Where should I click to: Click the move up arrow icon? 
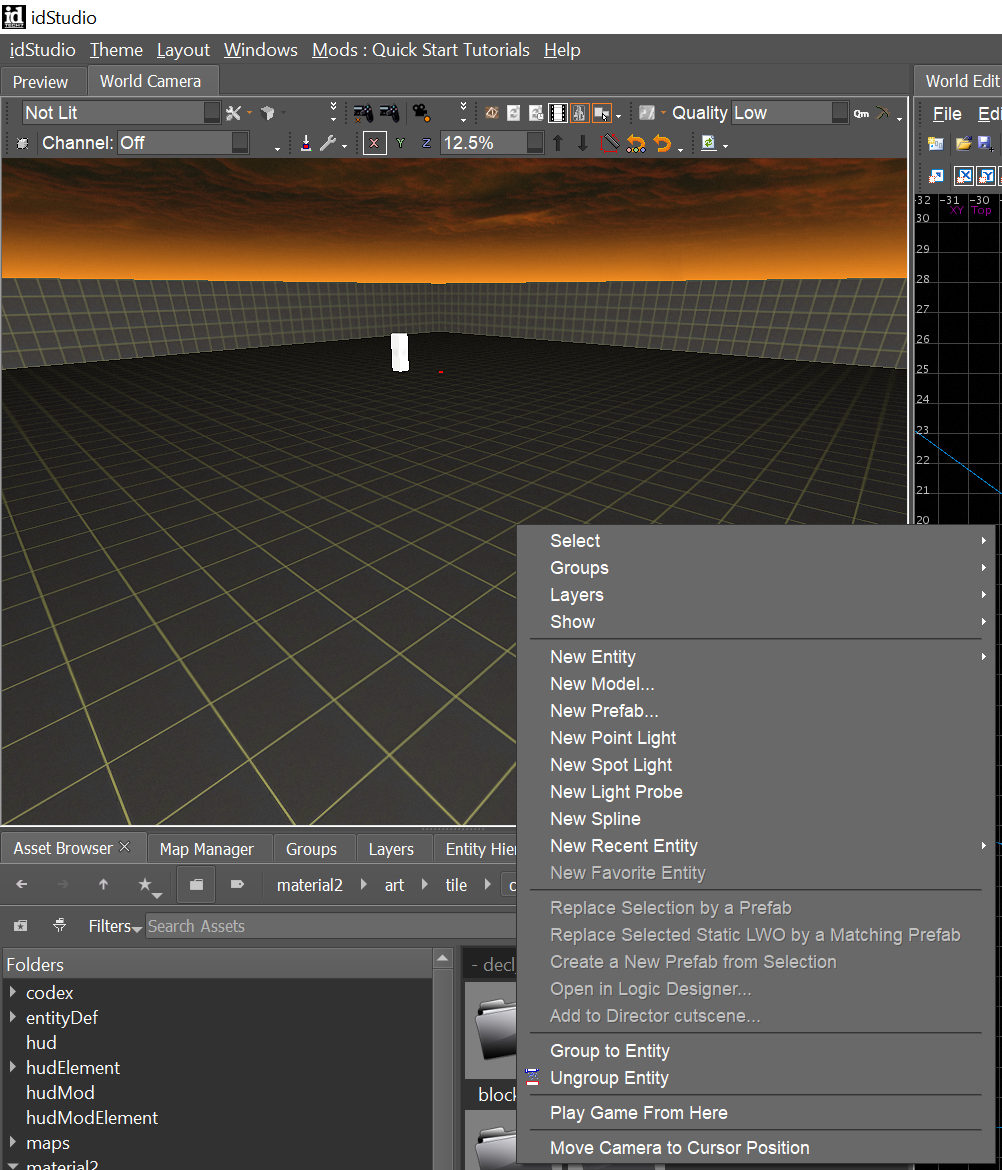(558, 143)
